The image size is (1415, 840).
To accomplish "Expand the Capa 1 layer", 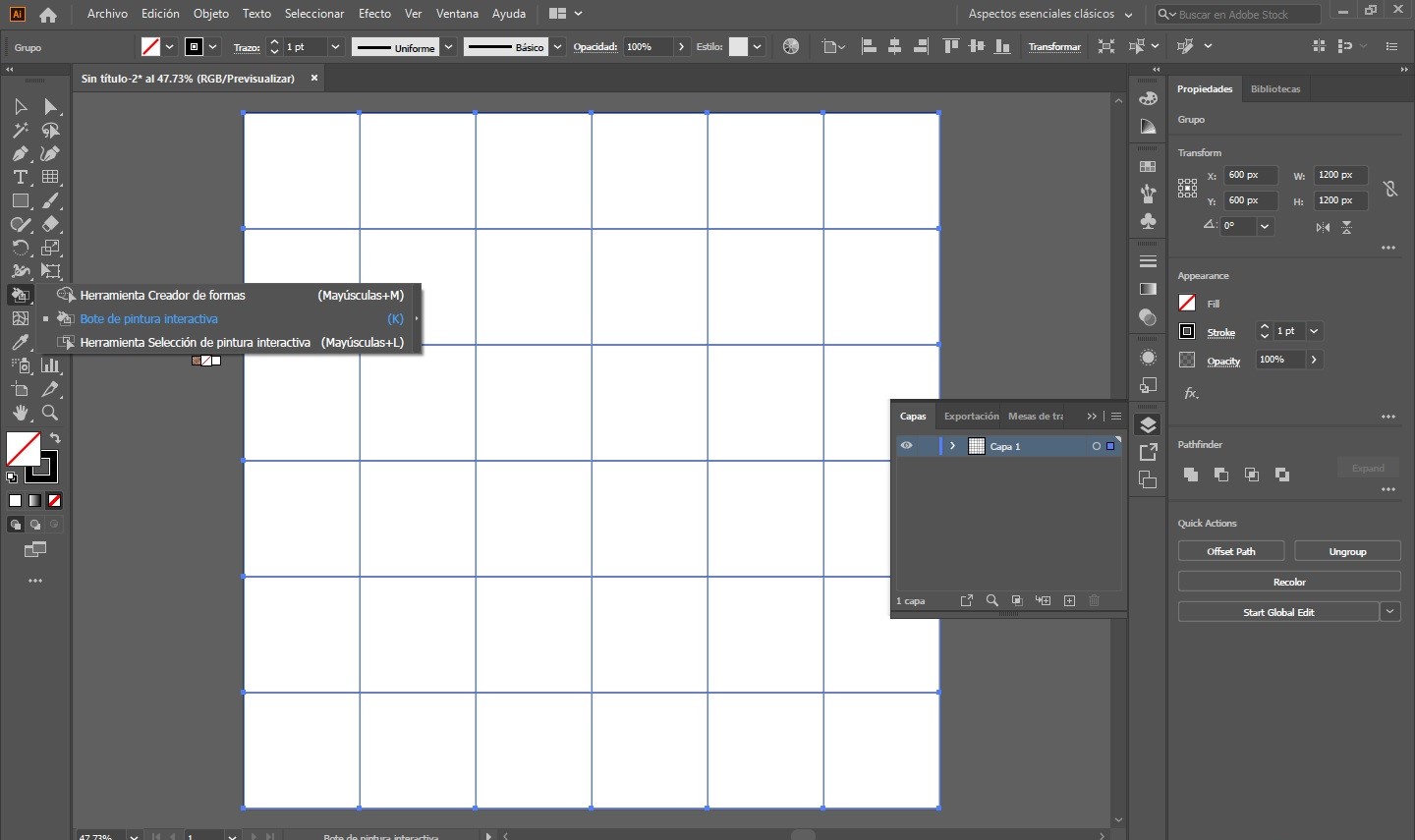I will pos(952,446).
